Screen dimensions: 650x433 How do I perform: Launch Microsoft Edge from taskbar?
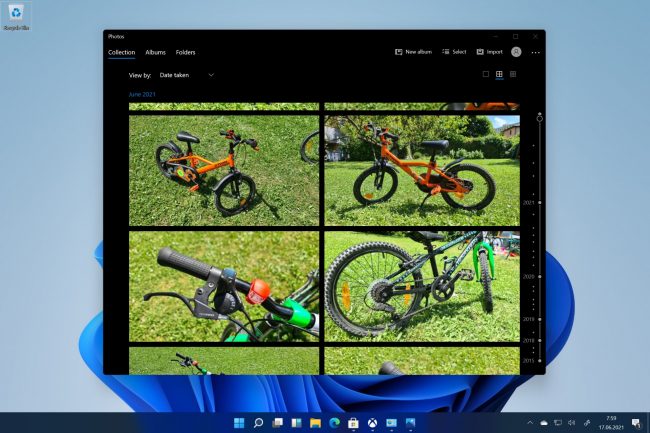335,423
